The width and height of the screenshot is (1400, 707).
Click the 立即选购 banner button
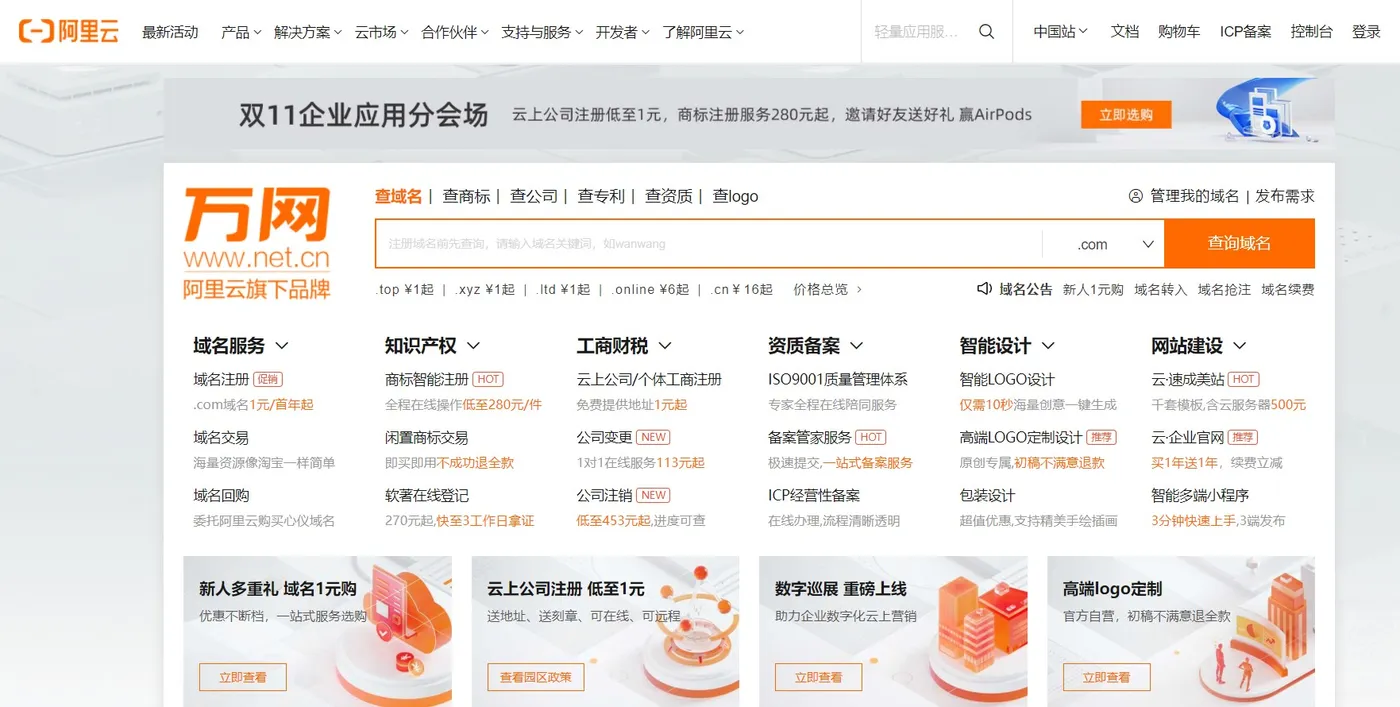coord(1126,115)
